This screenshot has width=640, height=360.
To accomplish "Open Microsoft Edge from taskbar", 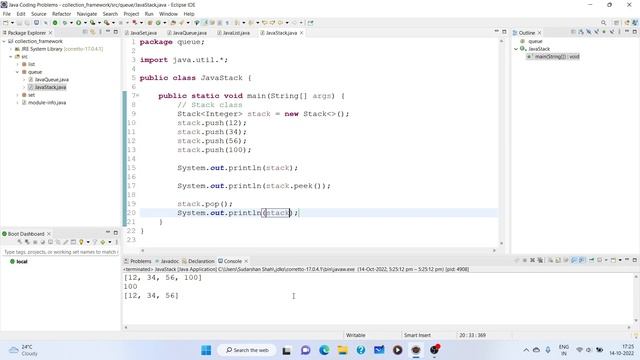I will click(x=324, y=350).
